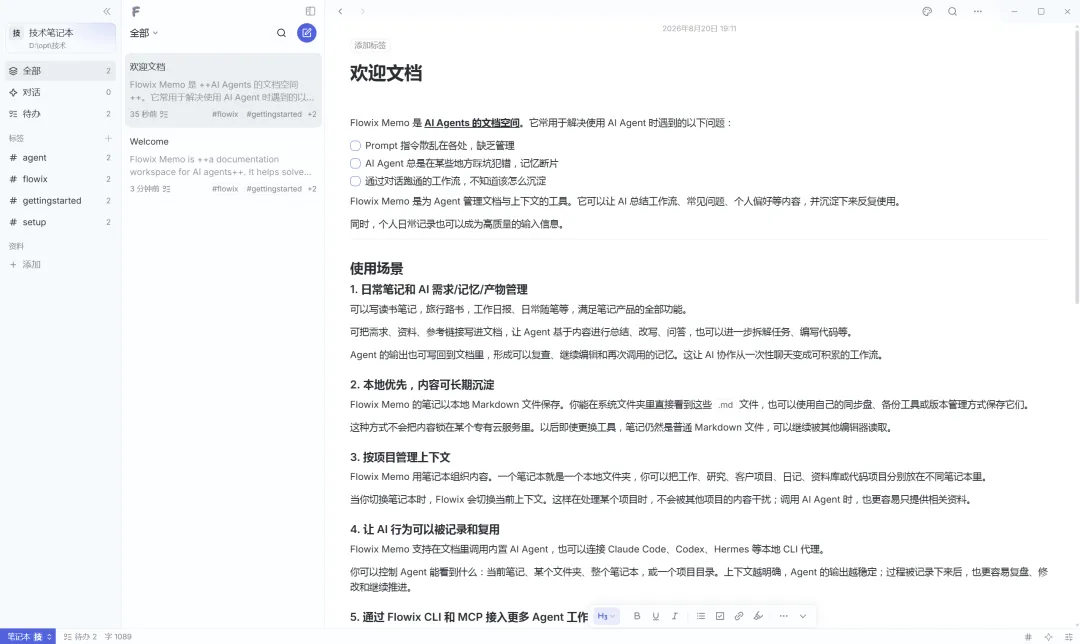Insert bullet list from floating toolbar
This screenshot has width=1080, height=644.
tap(700, 616)
